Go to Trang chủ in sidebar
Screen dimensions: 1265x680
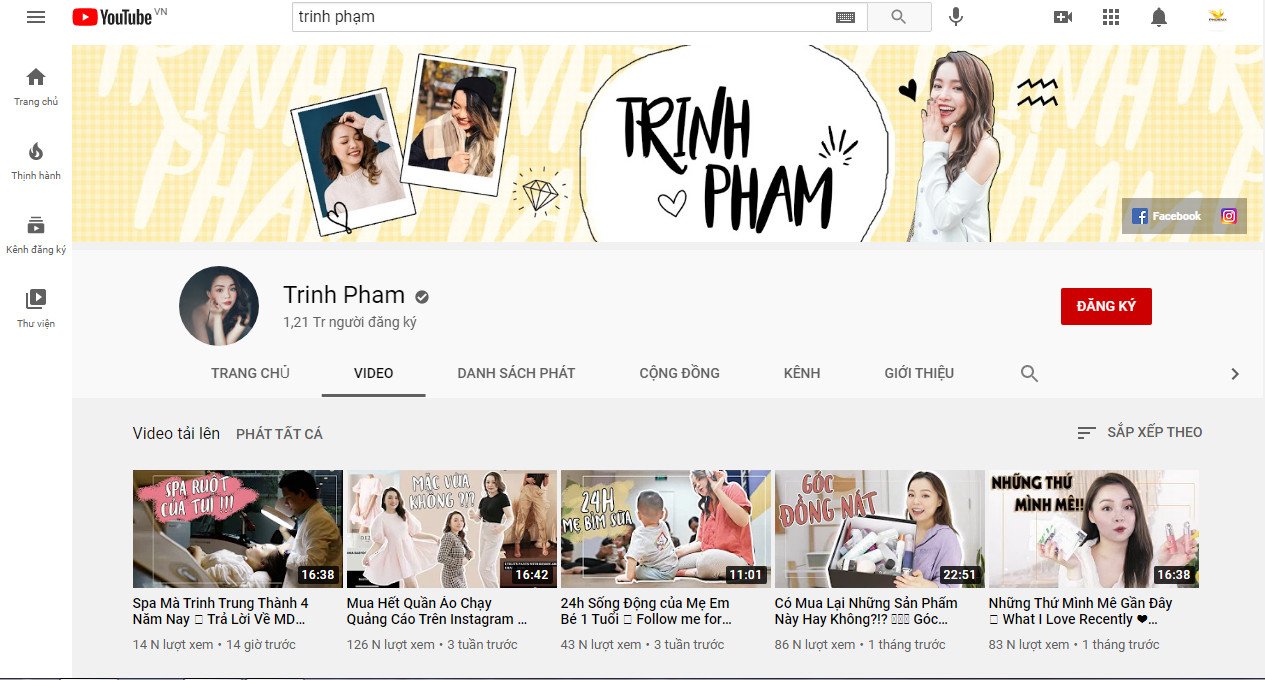(36, 87)
